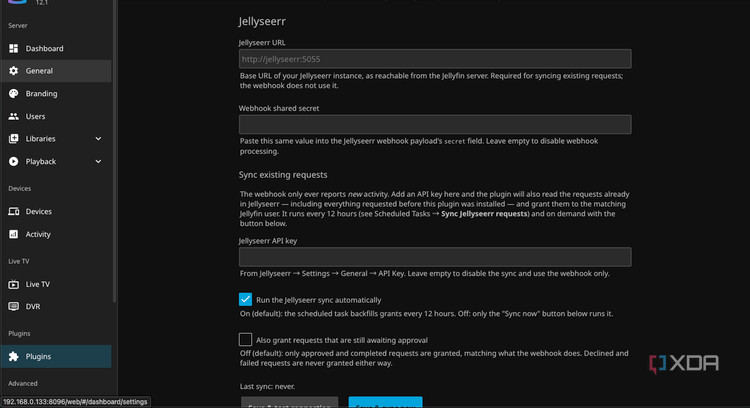Click the Playback play-circle icon
Screen dimensions: 750x408
click(x=13, y=162)
